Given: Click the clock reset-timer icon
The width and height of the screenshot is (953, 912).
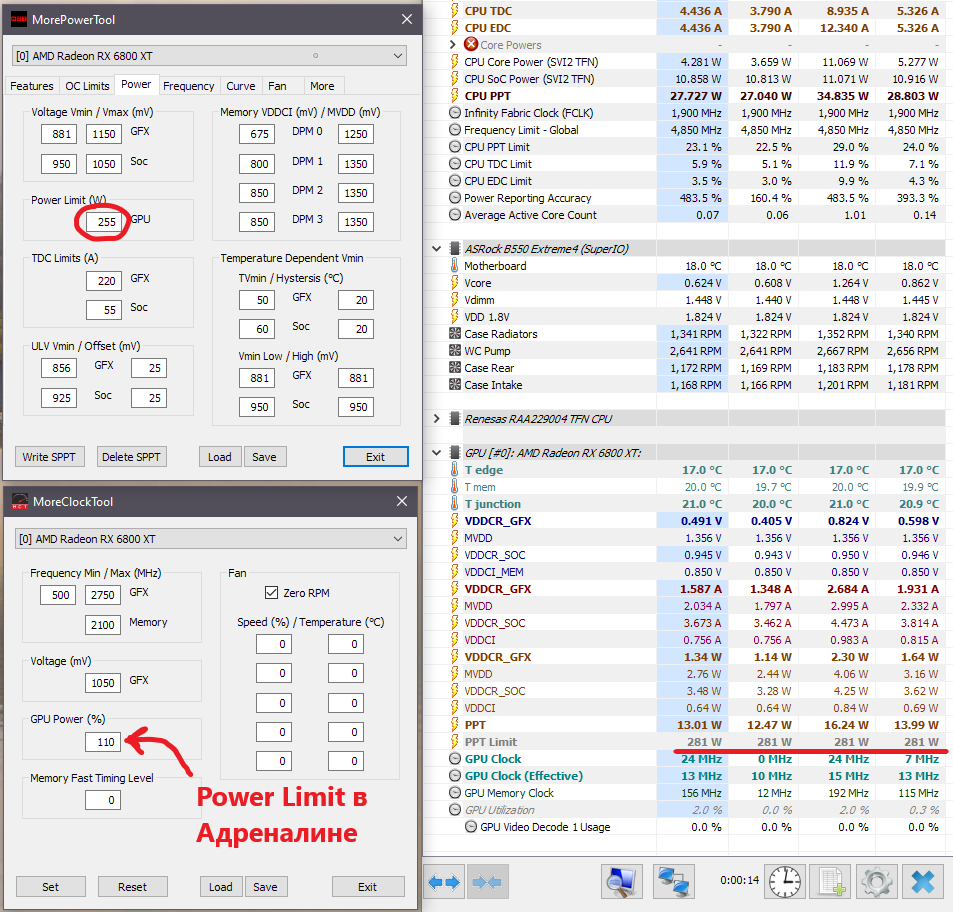Looking at the screenshot, I should [x=785, y=882].
